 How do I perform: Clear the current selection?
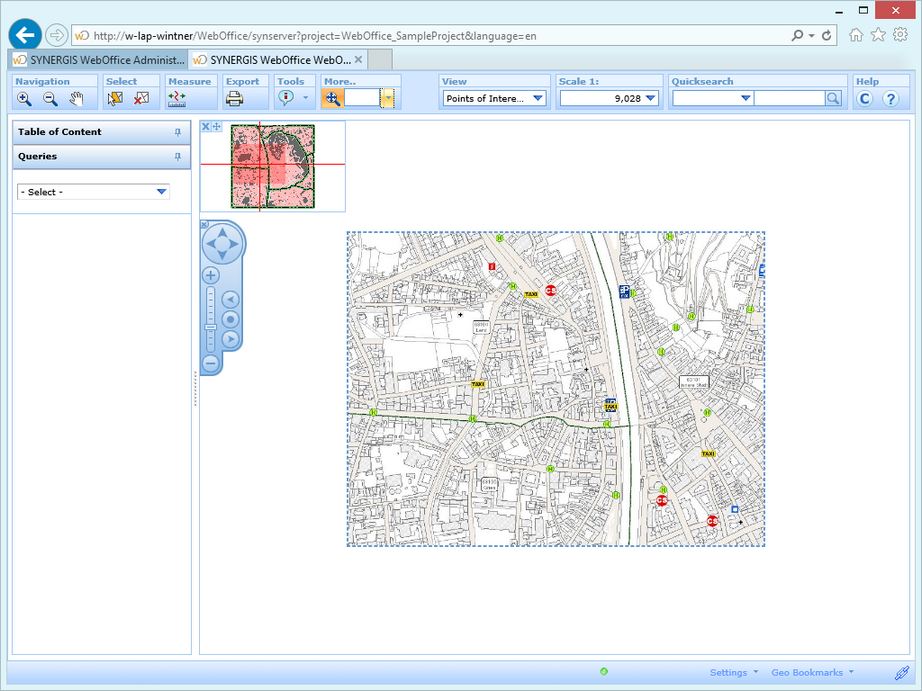[x=141, y=97]
